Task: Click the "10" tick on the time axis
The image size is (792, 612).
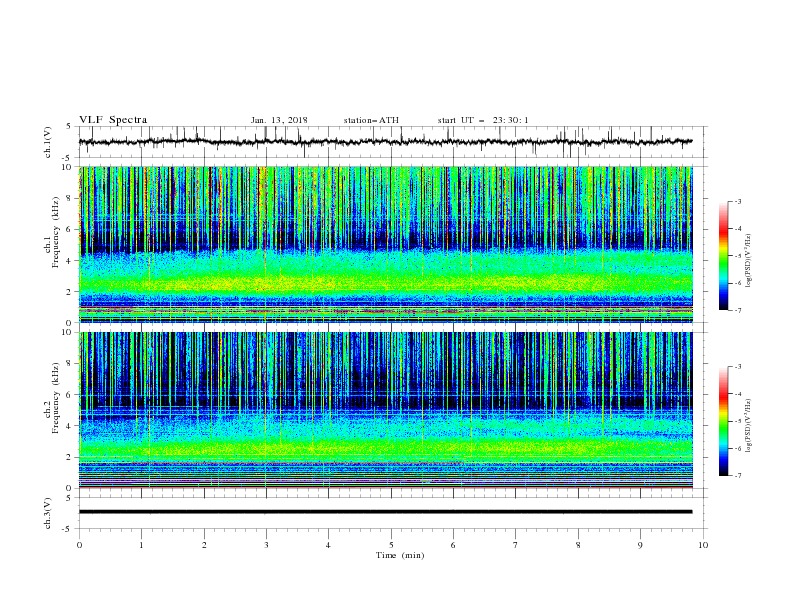Action: (703, 545)
